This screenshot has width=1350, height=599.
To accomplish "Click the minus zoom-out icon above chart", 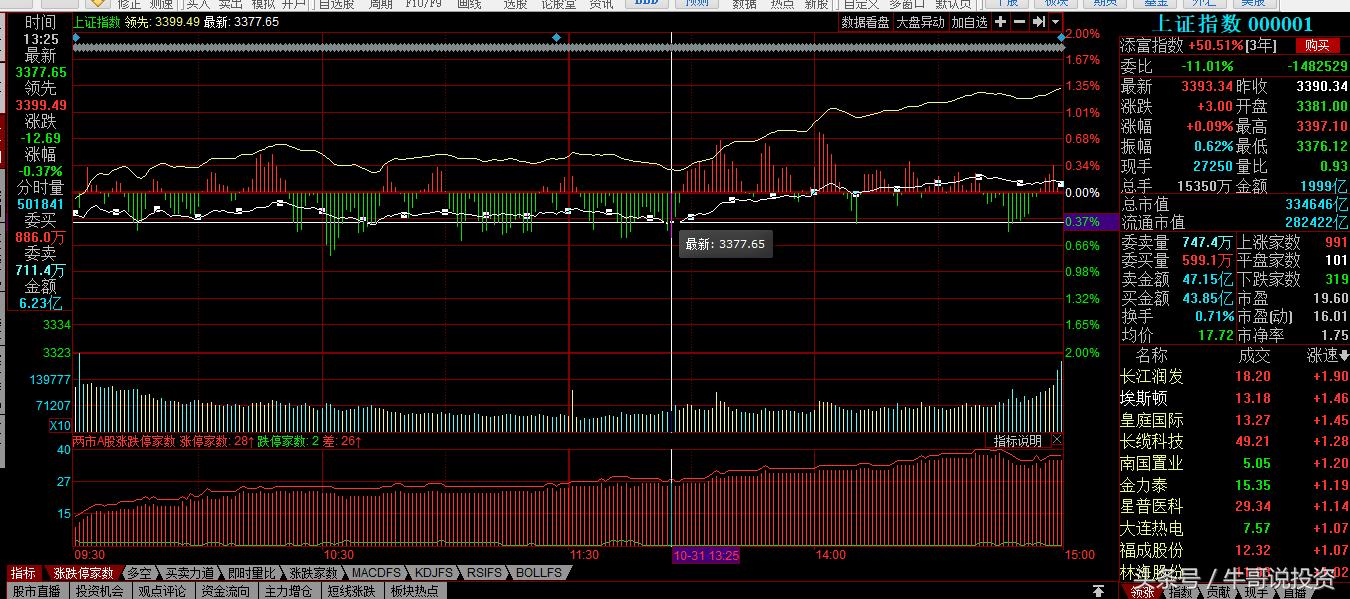I will click(x=1019, y=22).
